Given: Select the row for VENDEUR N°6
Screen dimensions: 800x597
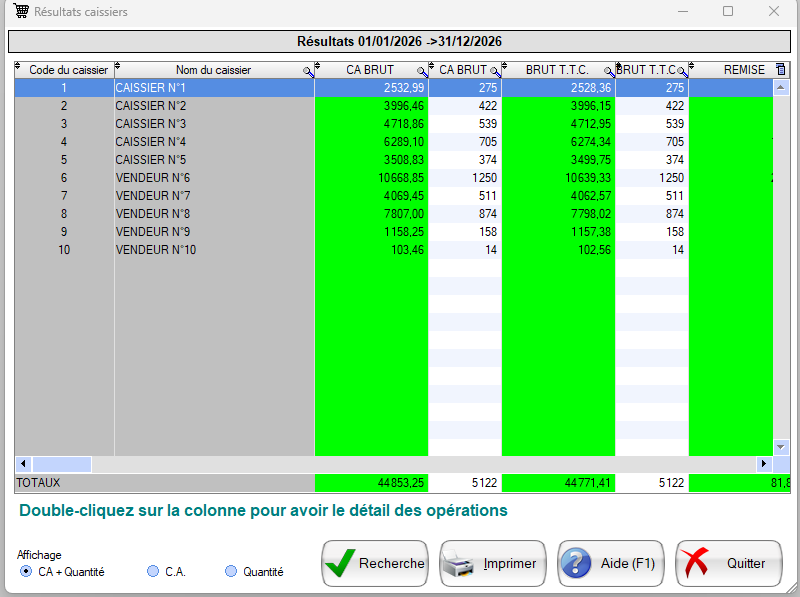Looking at the screenshot, I should 200,177.
